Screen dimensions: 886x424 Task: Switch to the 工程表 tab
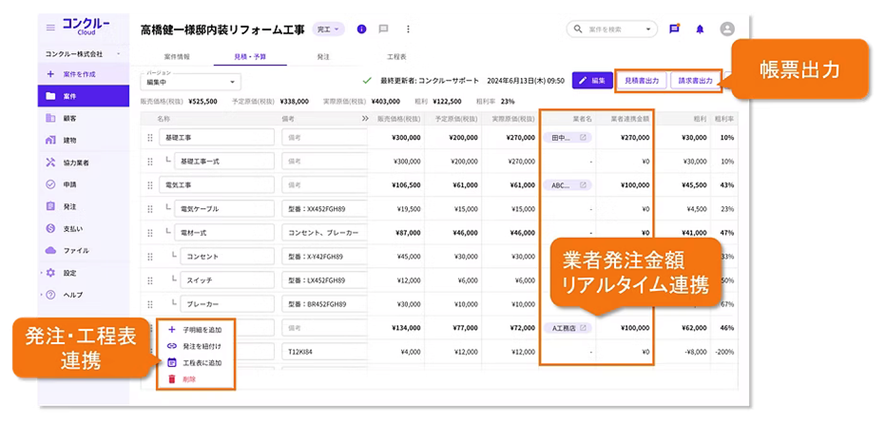(396, 57)
